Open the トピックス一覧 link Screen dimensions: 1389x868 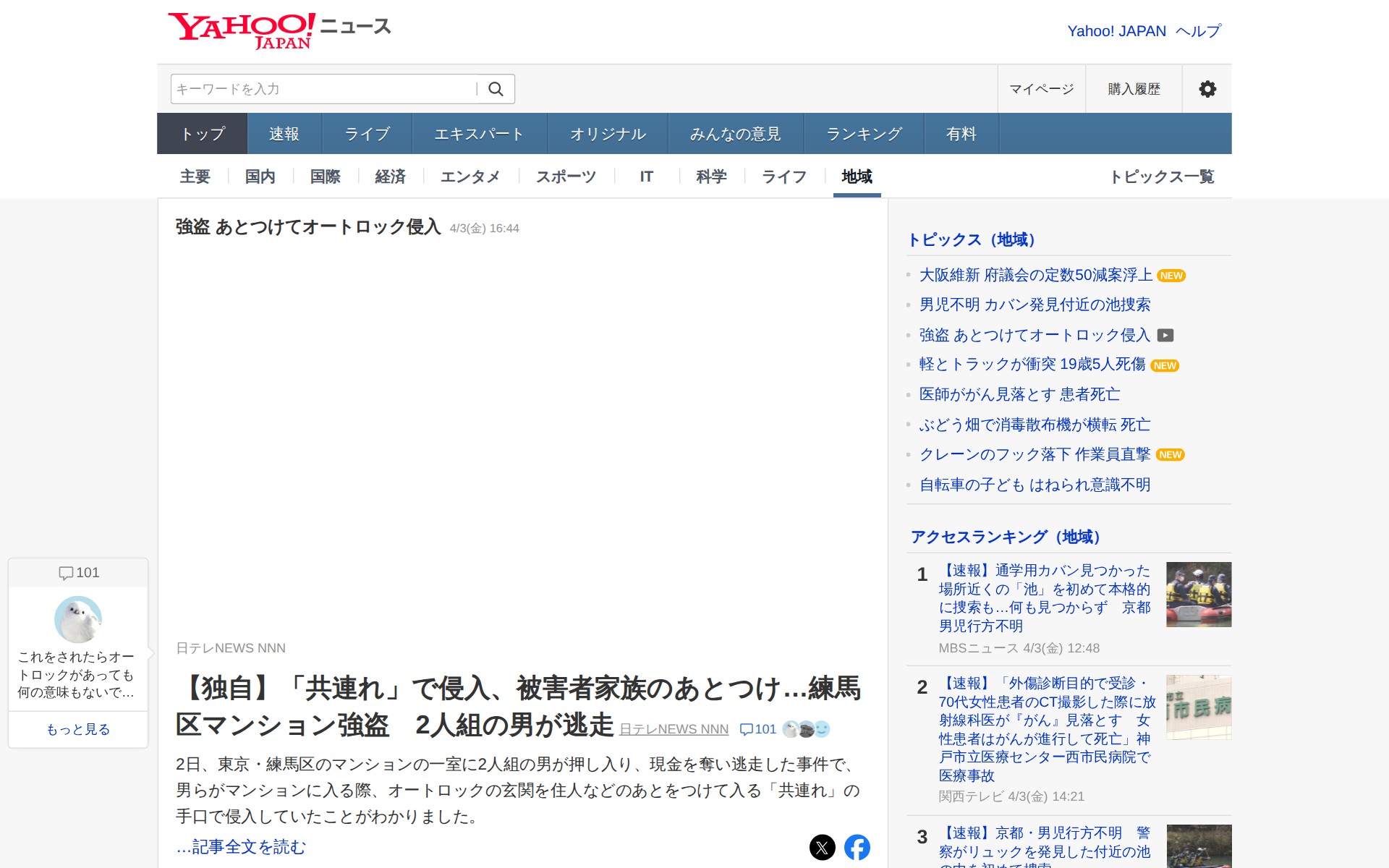coord(1163,176)
